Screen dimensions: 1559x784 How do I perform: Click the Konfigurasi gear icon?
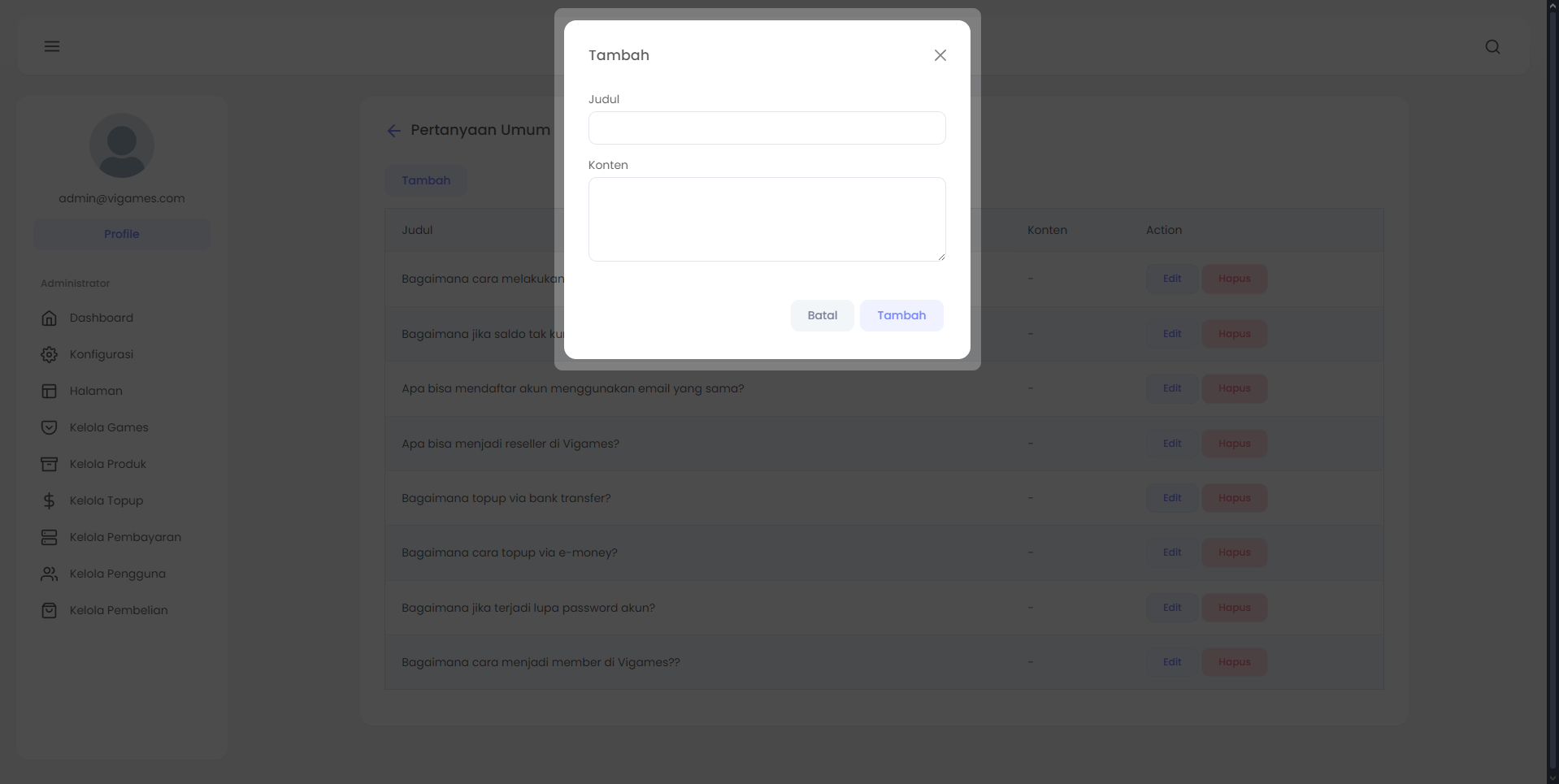coord(50,354)
